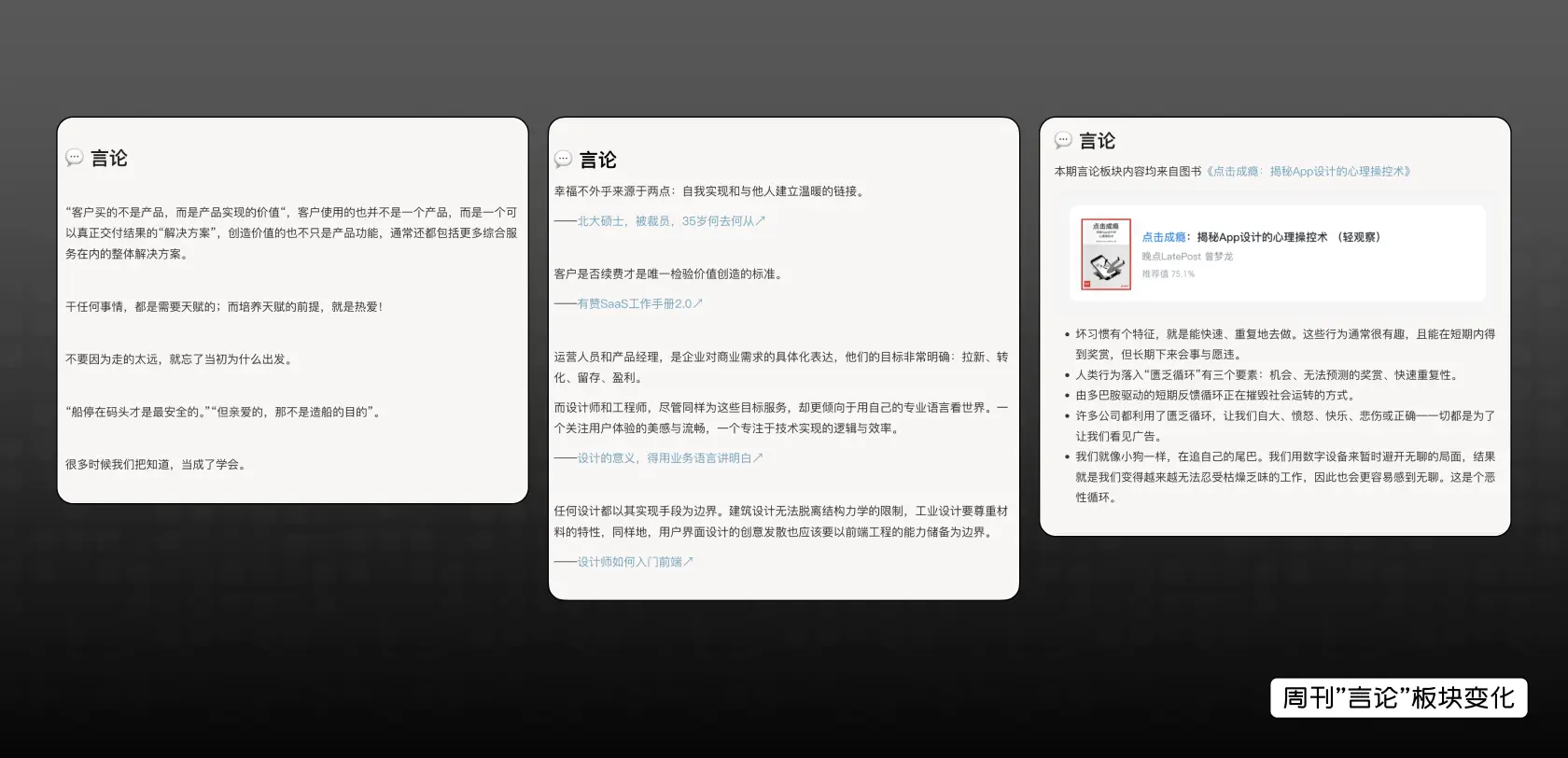Click the 推荐值 75.1% rating text
The image size is (1568, 758).
[x=1168, y=274]
